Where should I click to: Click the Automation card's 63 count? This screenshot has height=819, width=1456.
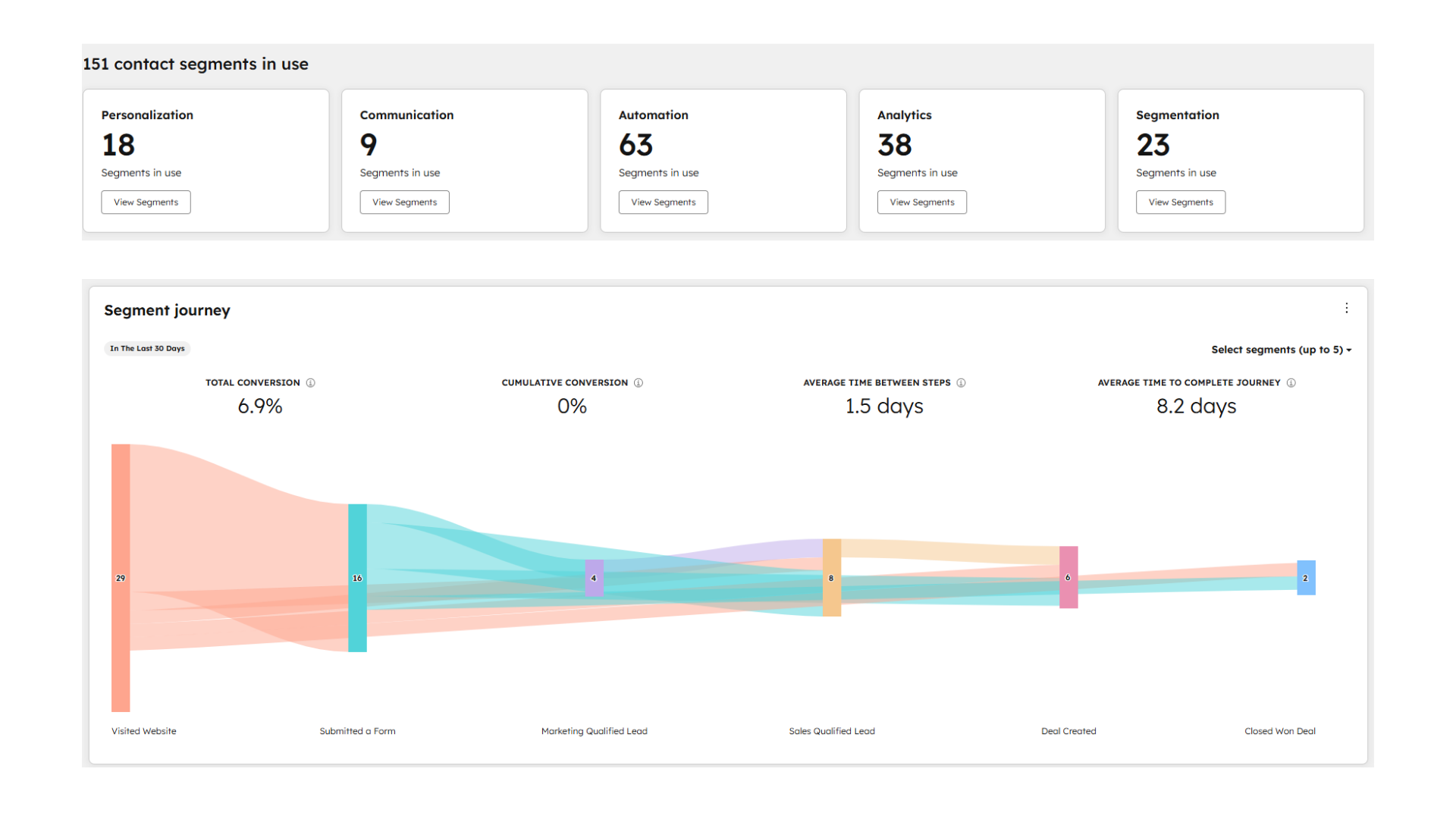point(635,145)
